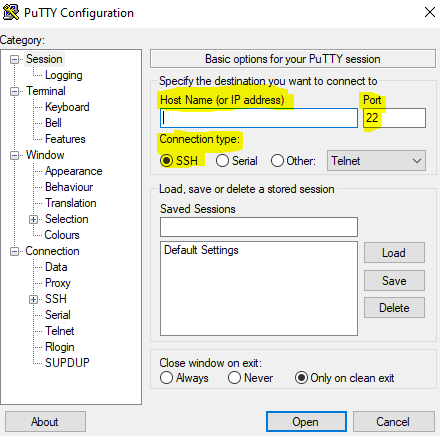Select the Other connection type radio button
The height and width of the screenshot is (436, 440).
click(277, 161)
